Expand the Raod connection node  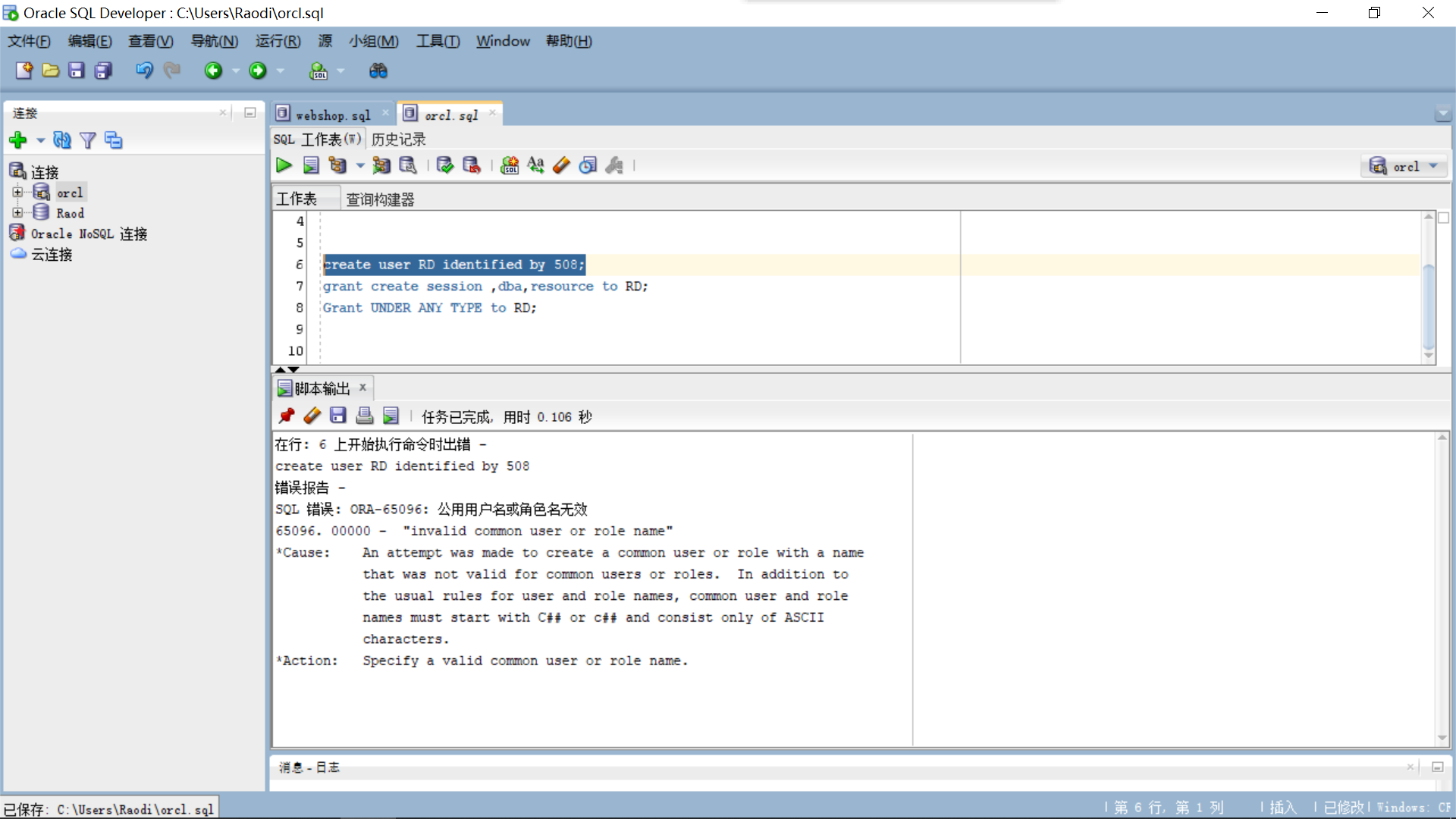pyautogui.click(x=17, y=212)
